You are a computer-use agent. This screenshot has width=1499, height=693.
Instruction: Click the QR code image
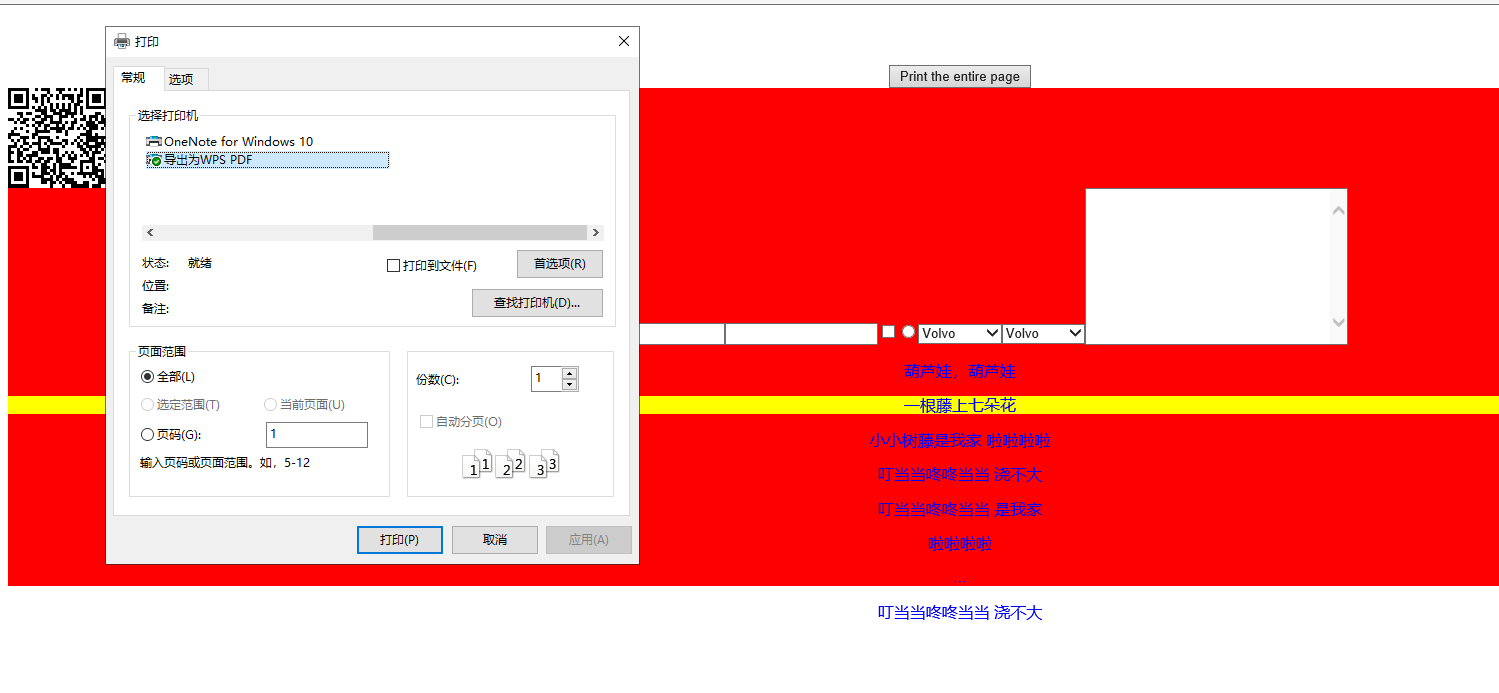(x=56, y=137)
